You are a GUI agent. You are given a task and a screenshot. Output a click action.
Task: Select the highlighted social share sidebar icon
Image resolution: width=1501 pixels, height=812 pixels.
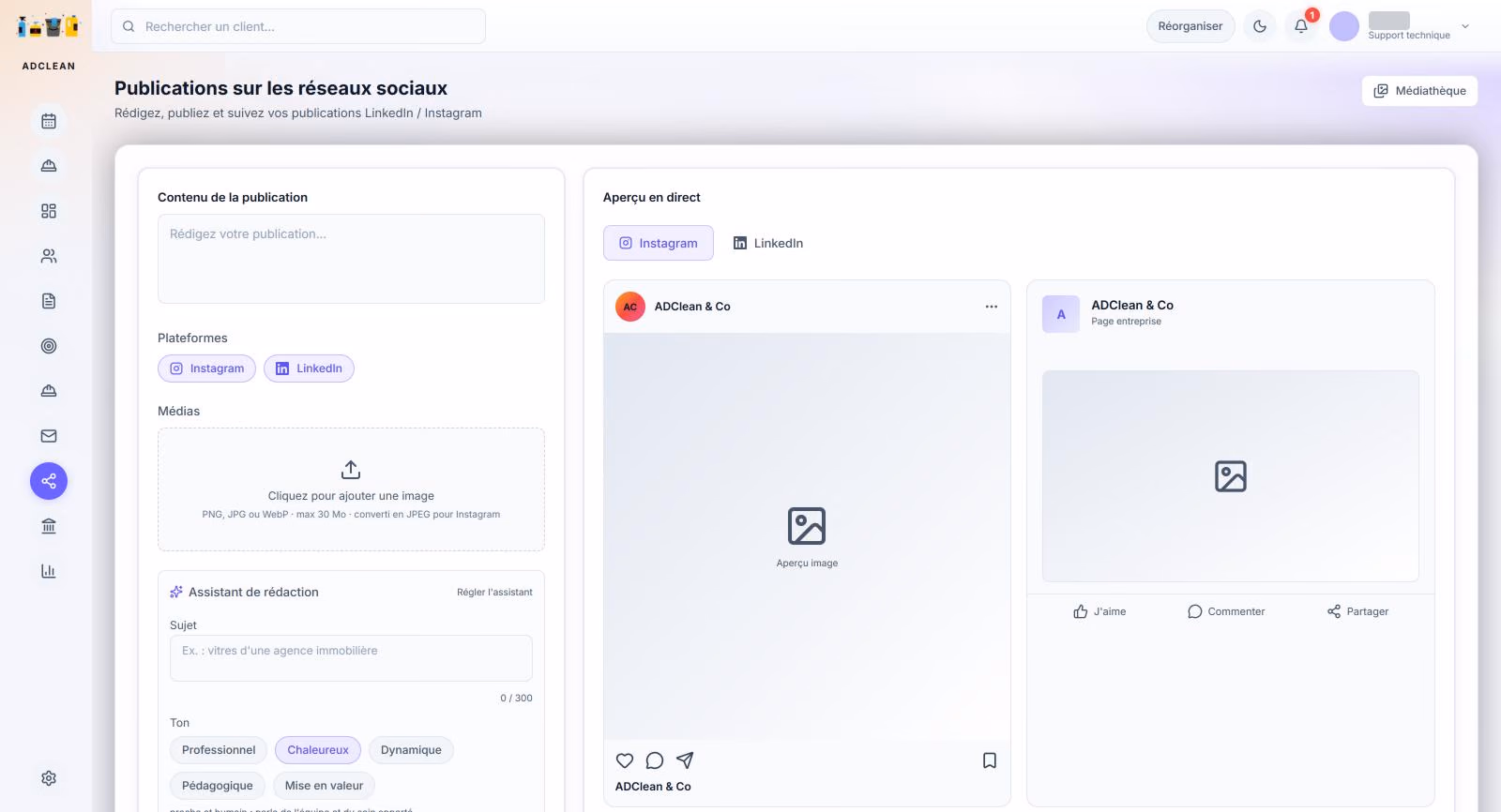(49, 481)
